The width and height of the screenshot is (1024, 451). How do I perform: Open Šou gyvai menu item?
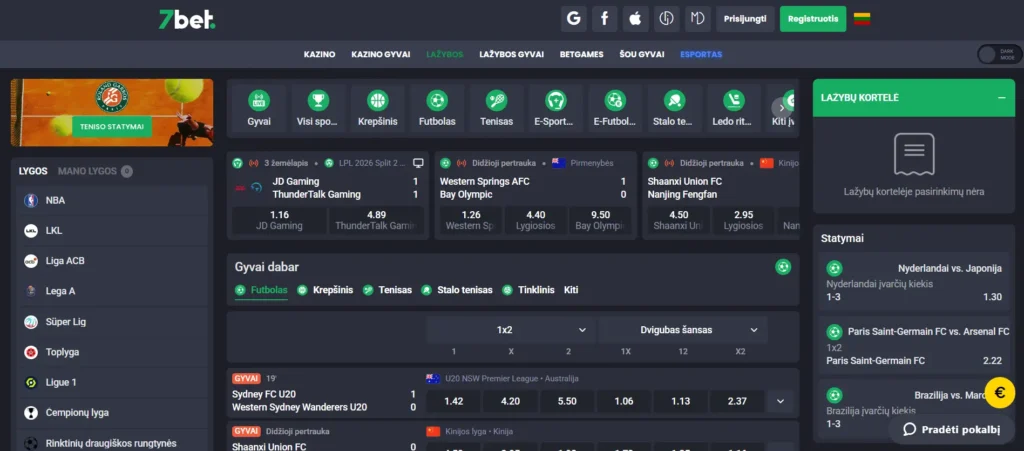click(x=642, y=54)
